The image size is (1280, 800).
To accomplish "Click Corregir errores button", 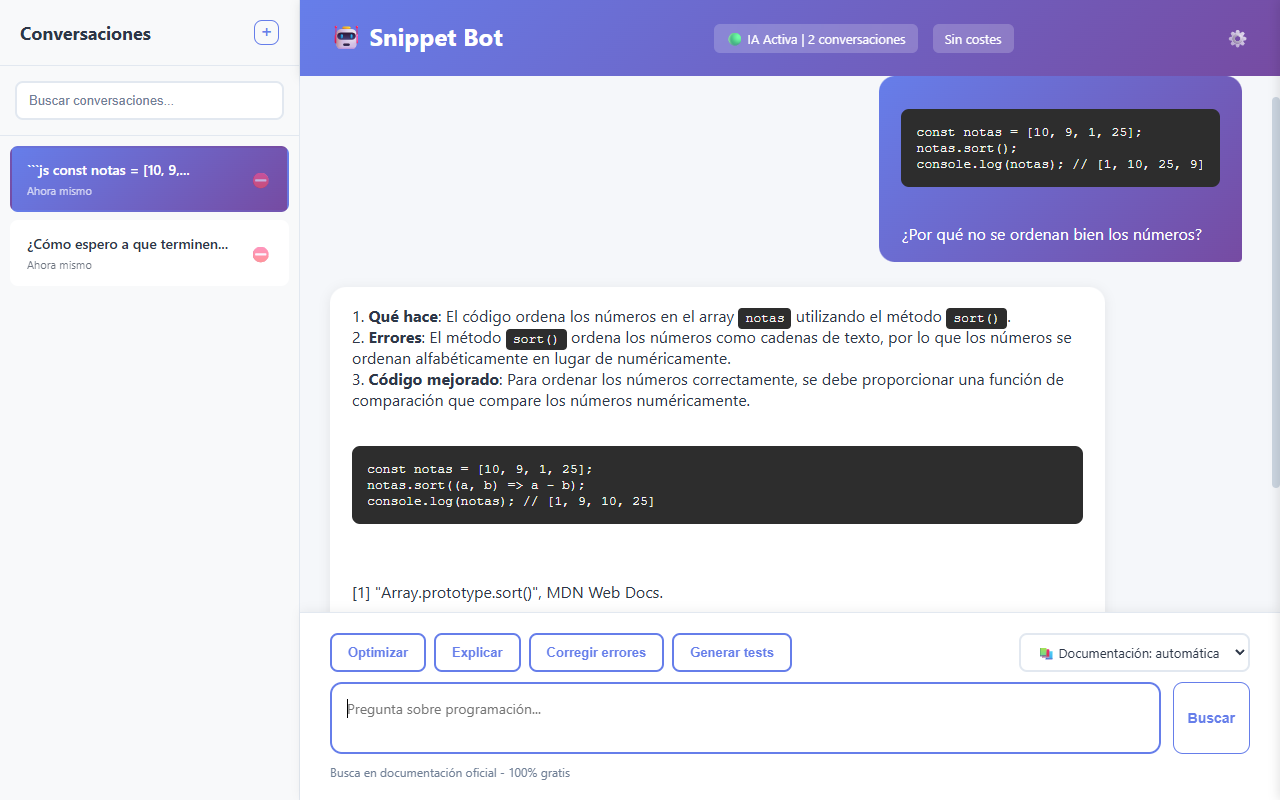I will pos(596,652).
